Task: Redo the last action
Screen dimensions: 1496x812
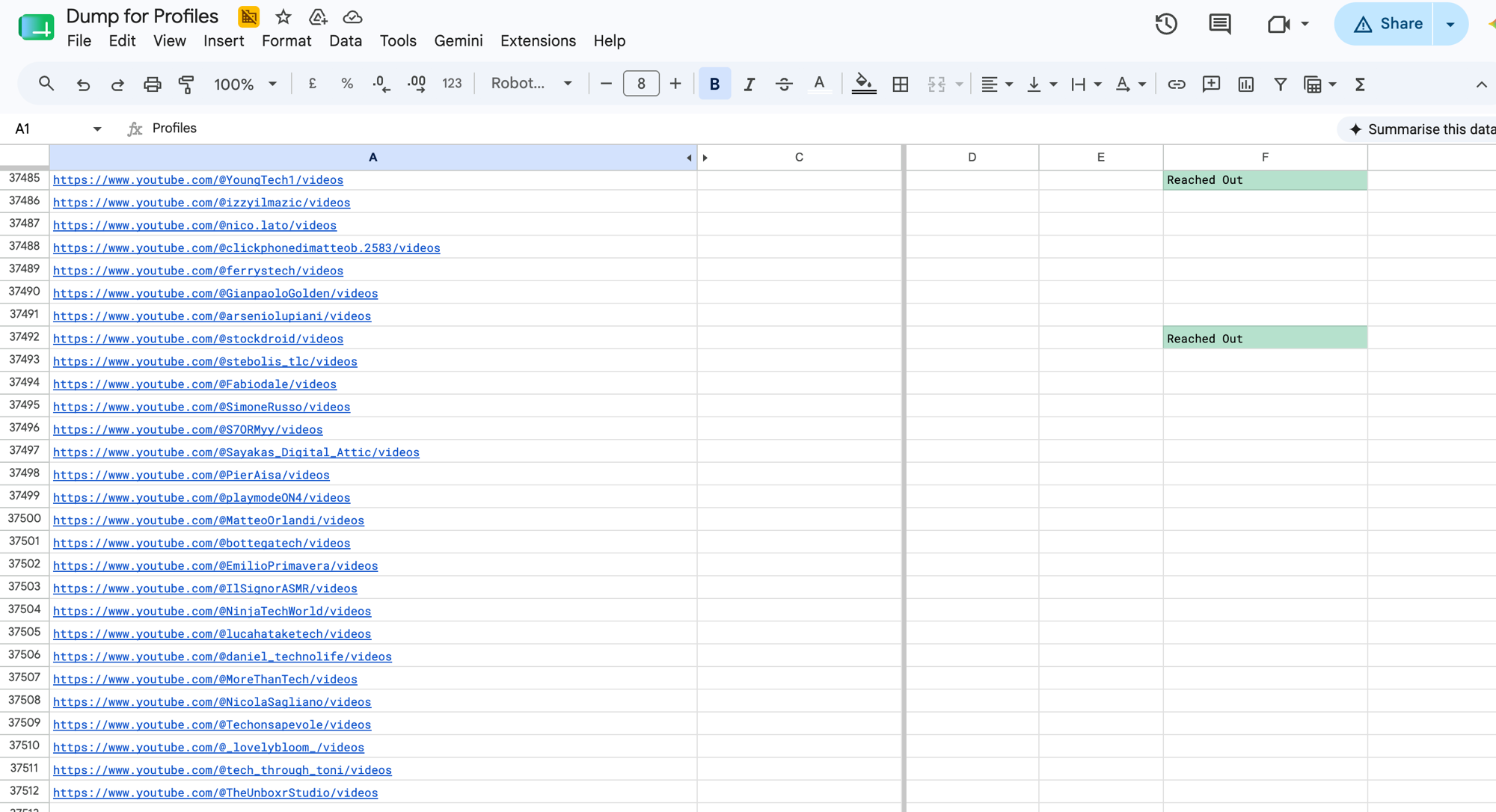Action: point(117,84)
